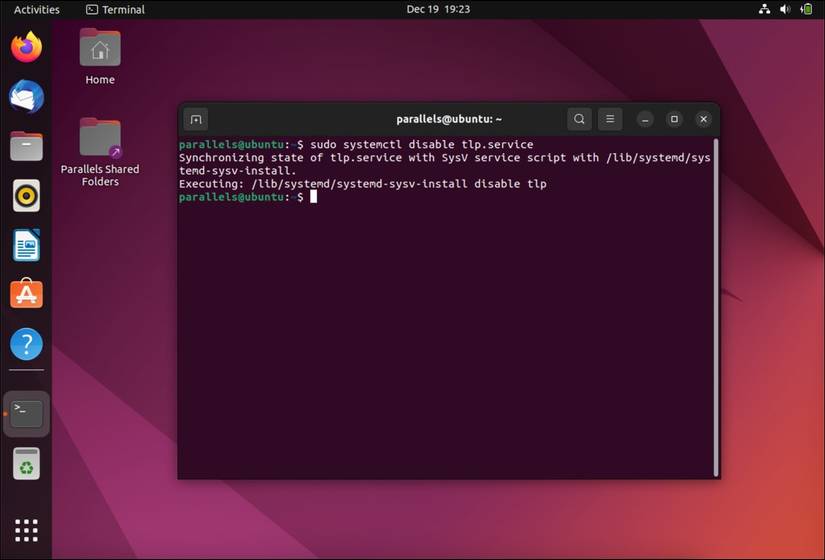The image size is (825, 560).
Task: Click the cursor at the empty terminal prompt
Action: (x=314, y=197)
